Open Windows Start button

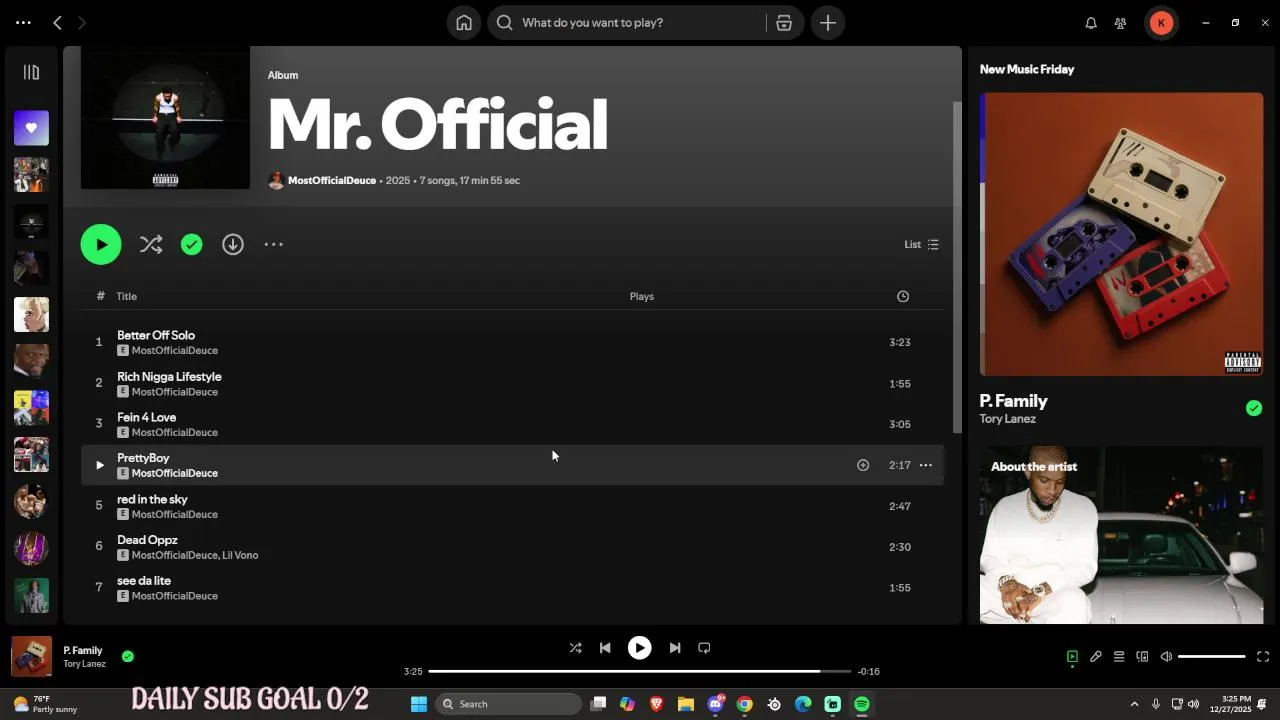(x=419, y=704)
